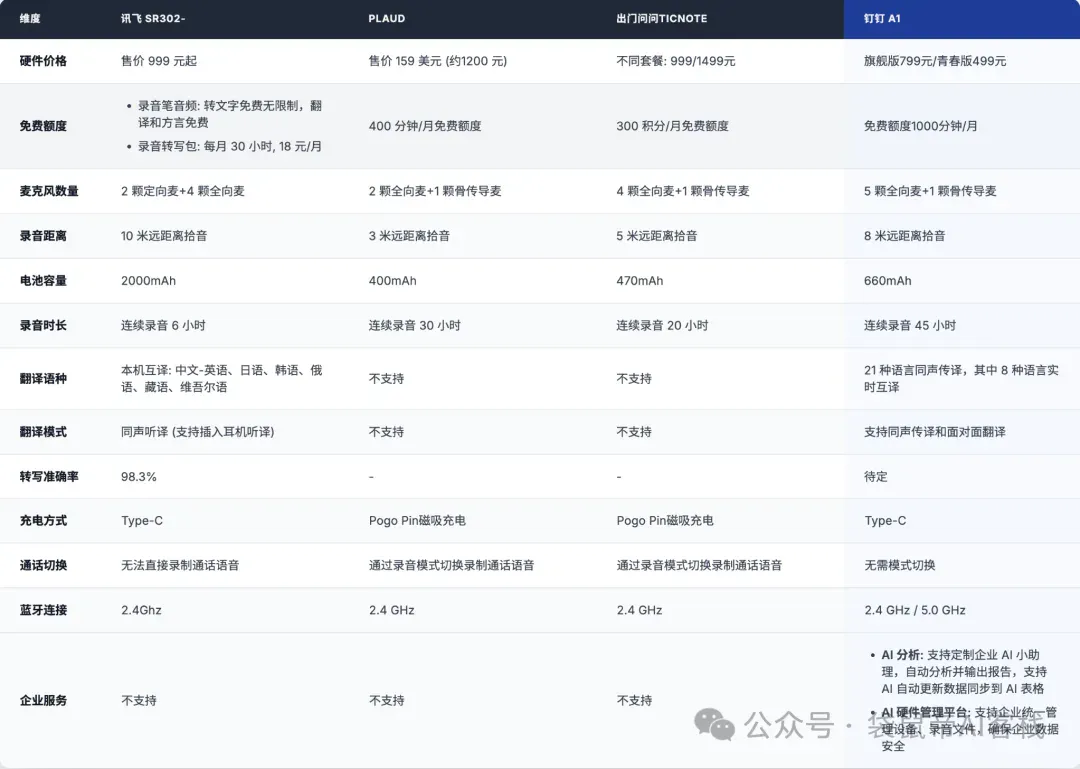Select cell 300 积分/月免费额度
This screenshot has height=769, width=1080.
pyautogui.click(x=672, y=126)
